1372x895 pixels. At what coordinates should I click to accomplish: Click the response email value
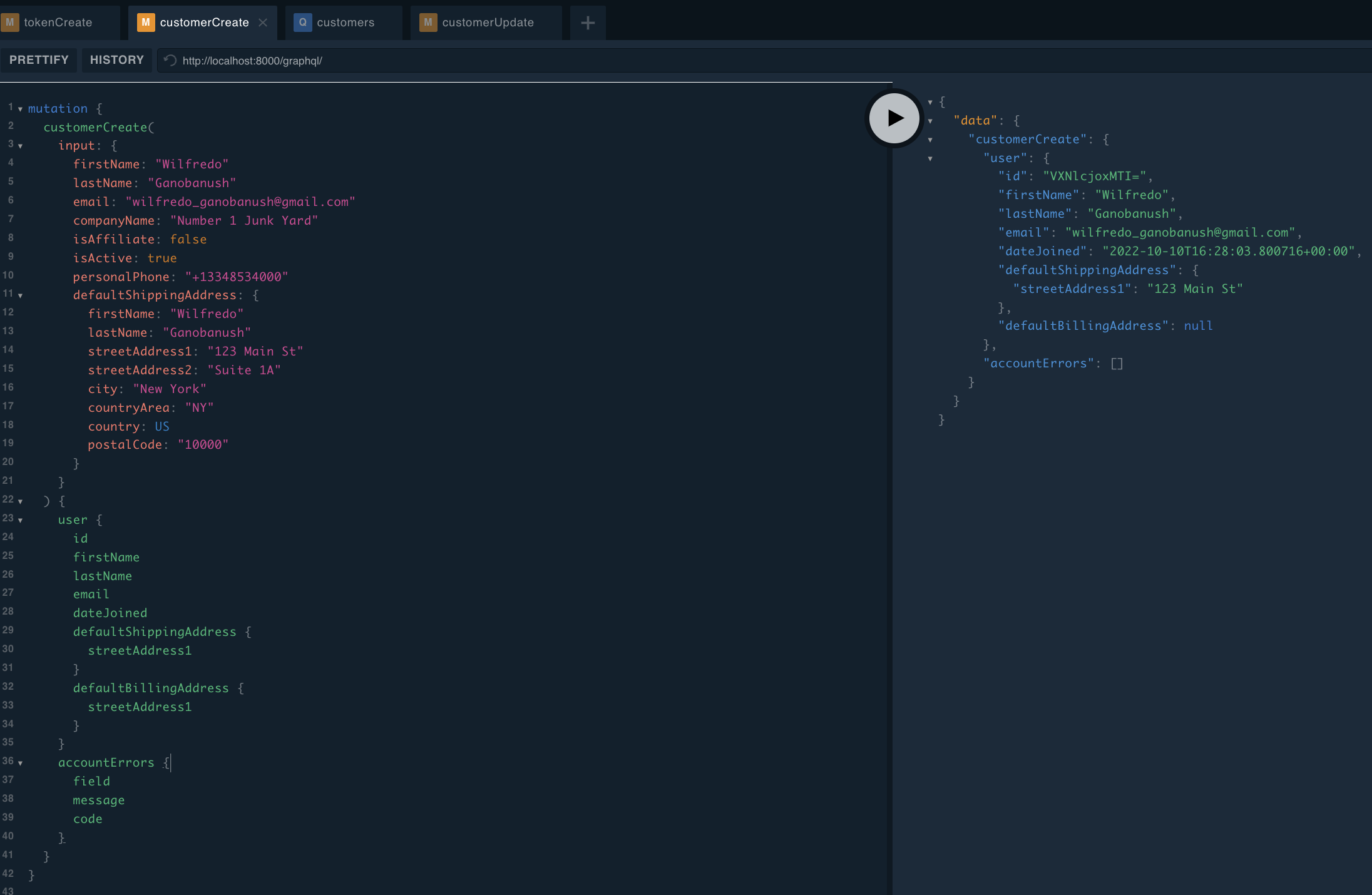[1180, 232]
